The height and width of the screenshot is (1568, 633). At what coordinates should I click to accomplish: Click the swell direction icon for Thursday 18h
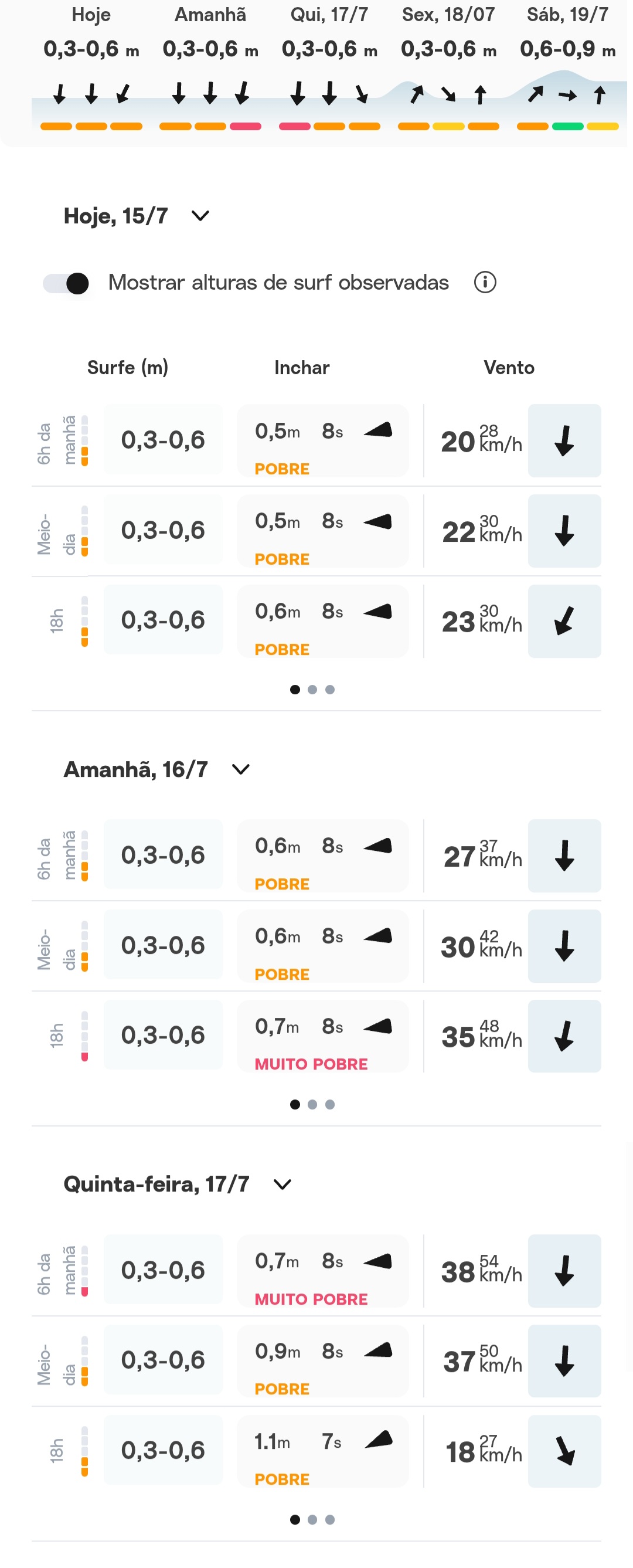pyautogui.click(x=379, y=1440)
